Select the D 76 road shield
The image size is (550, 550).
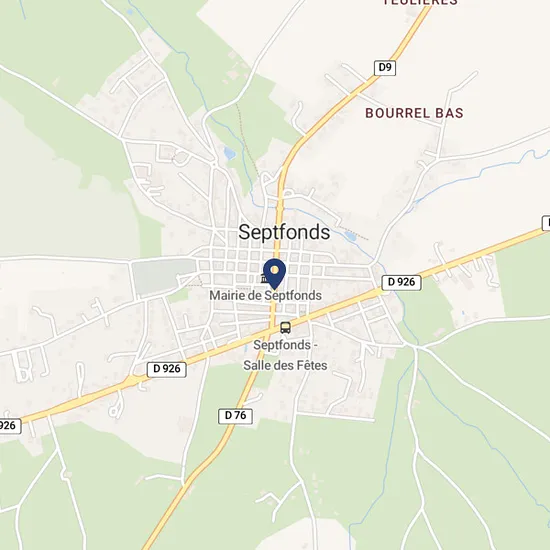(x=235, y=416)
